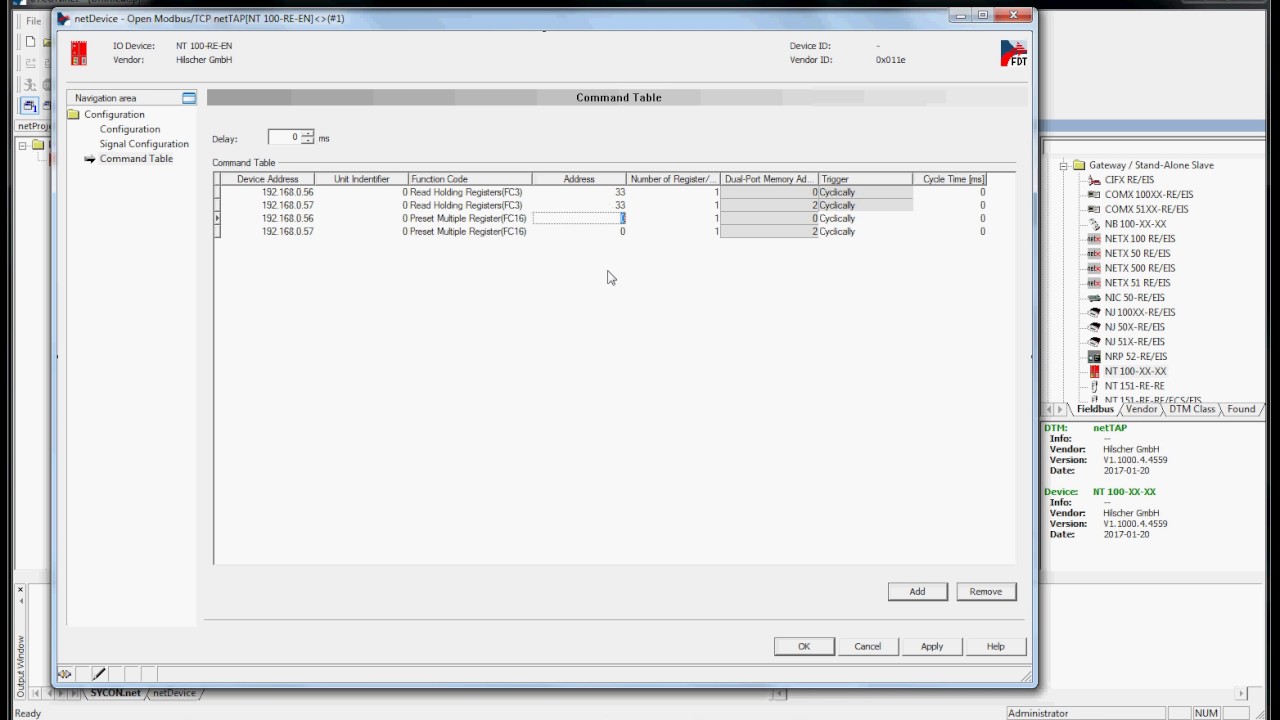Select the NRP 52-RE/EIS device icon
The height and width of the screenshot is (720, 1280).
tap(1094, 356)
